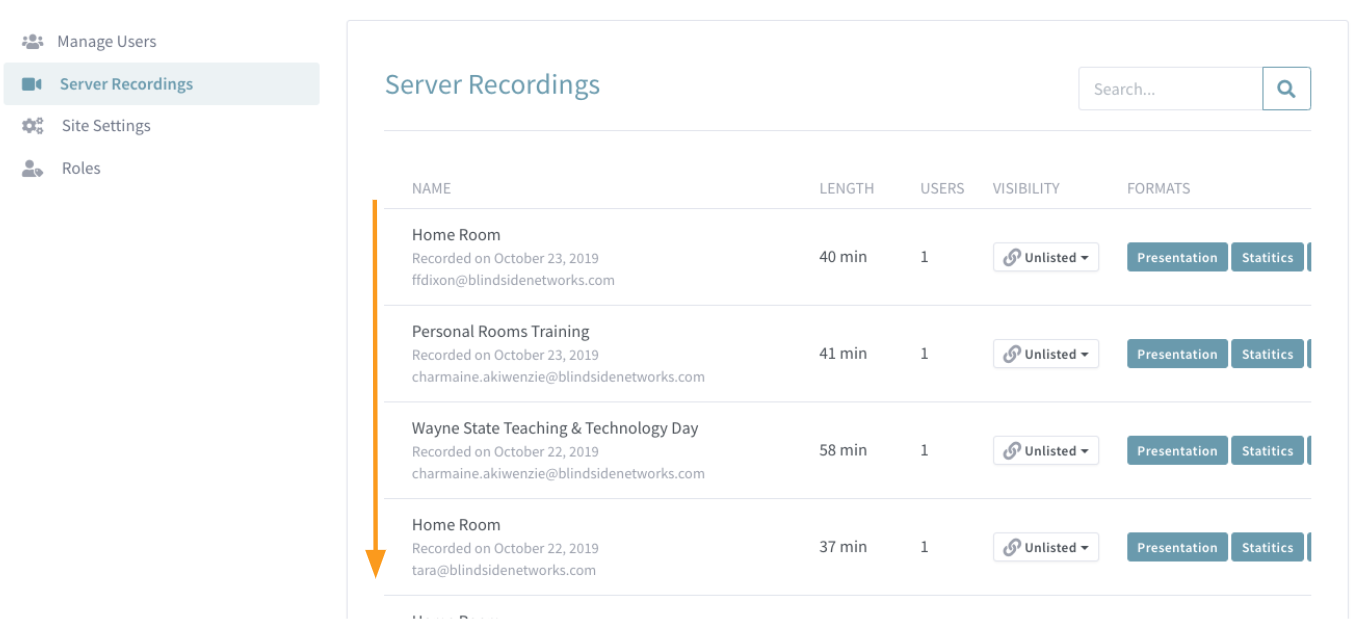Open Server Recordings page
This screenshot has height=633, width=1359.
click(161, 84)
